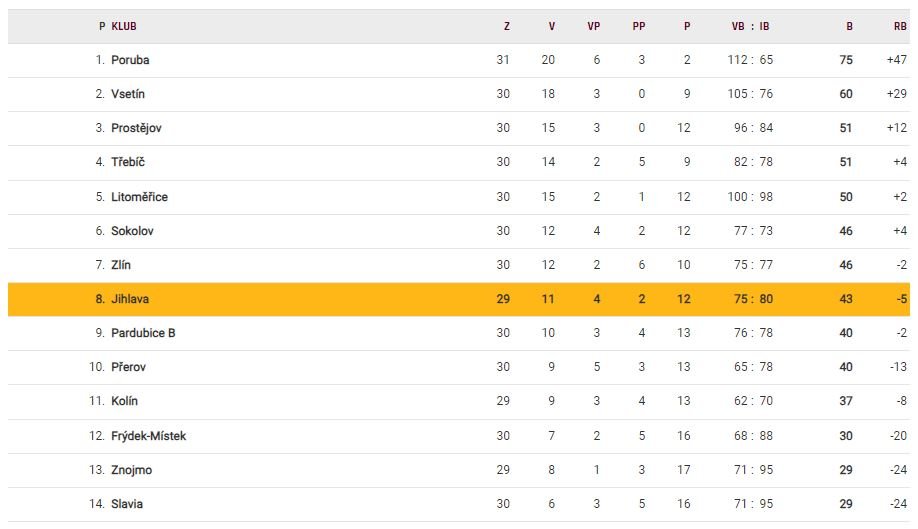Sort by the RB column header

900,27
